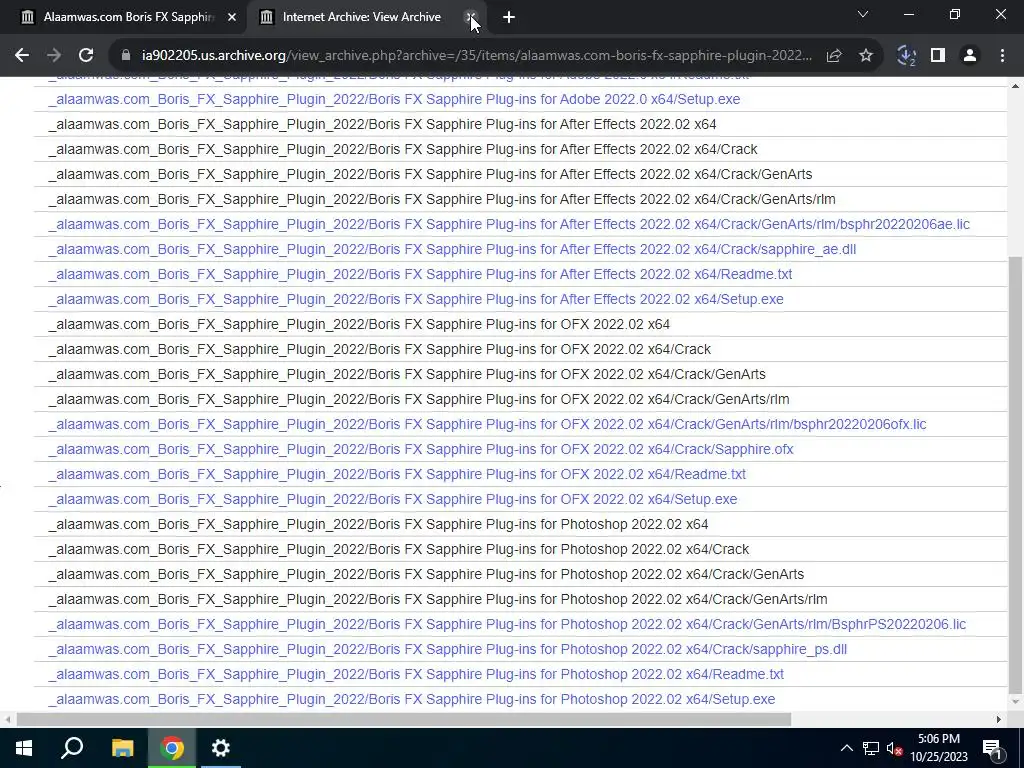Image resolution: width=1024 pixels, height=768 pixels.
Task: Open the Windows Start menu
Action: point(24,748)
